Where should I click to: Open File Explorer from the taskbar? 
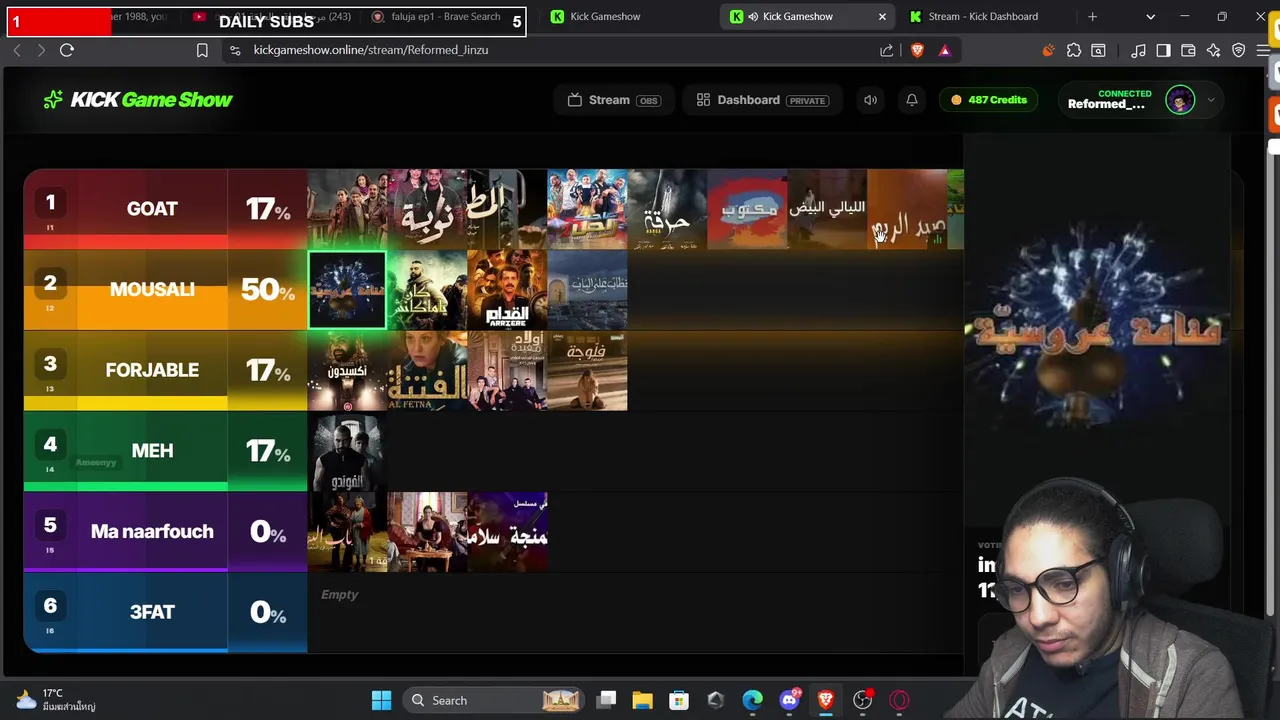point(642,700)
